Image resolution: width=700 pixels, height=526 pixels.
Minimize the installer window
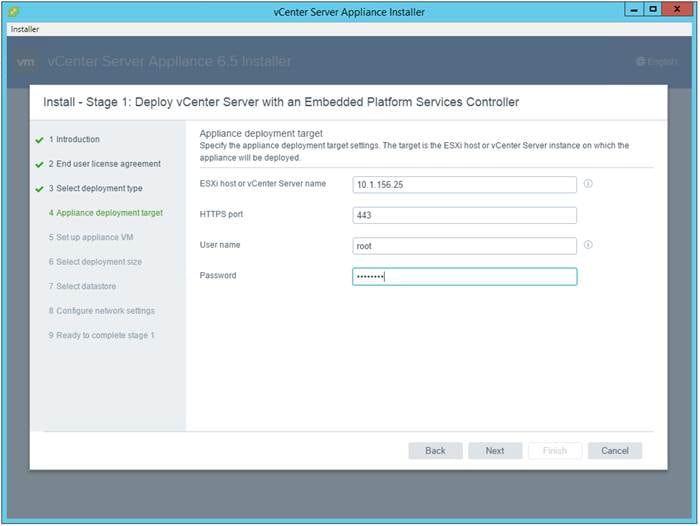coord(634,9)
